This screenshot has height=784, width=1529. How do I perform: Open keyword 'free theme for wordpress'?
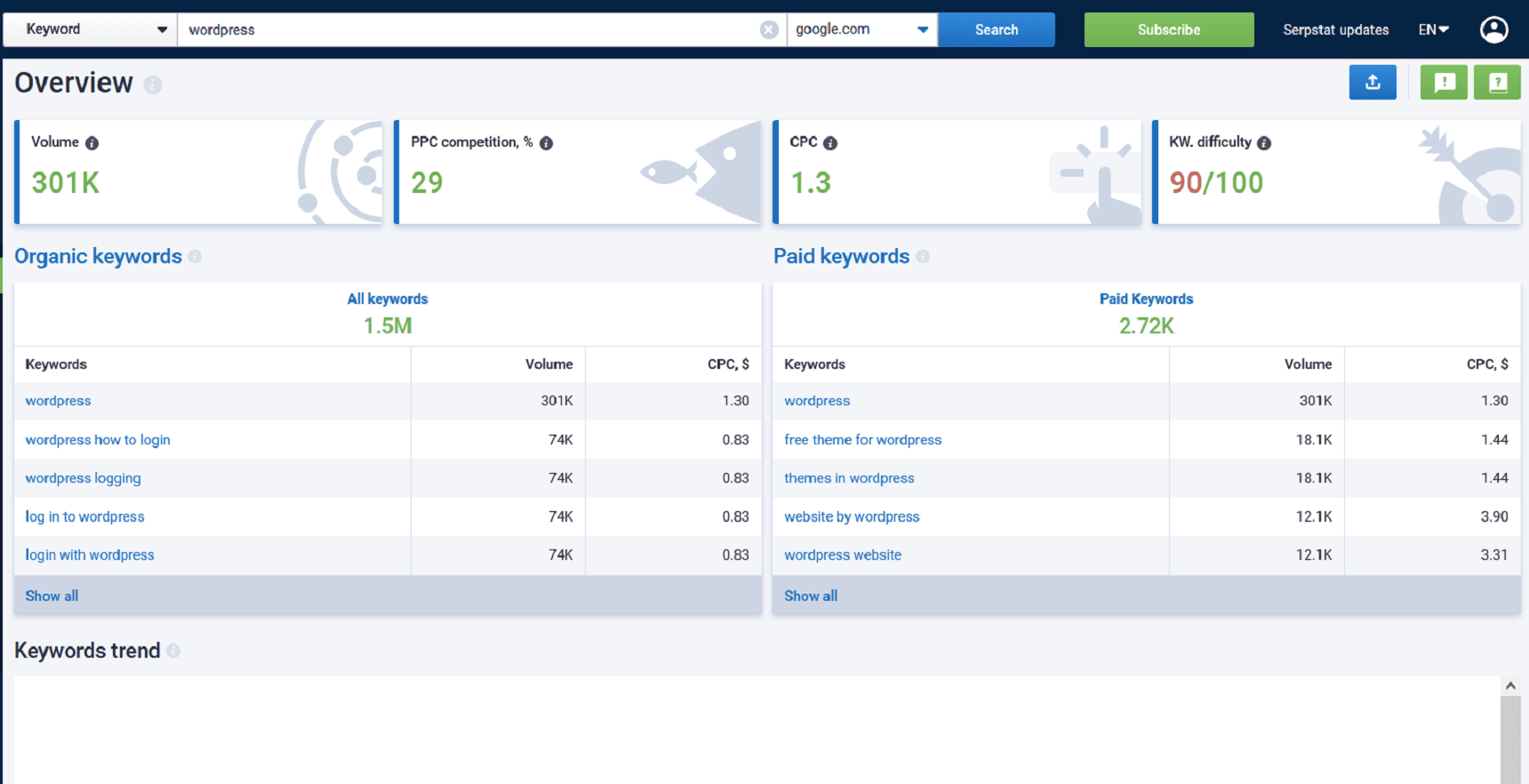tap(862, 440)
